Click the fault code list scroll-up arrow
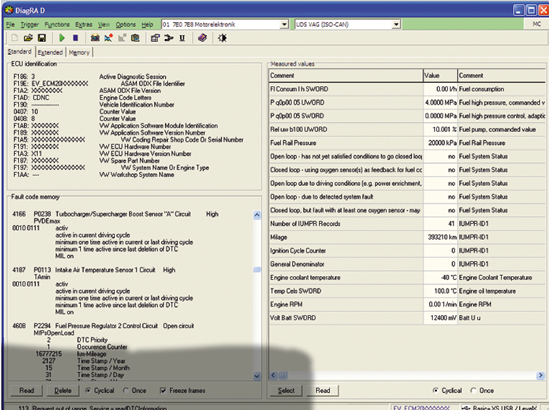 coord(257,215)
